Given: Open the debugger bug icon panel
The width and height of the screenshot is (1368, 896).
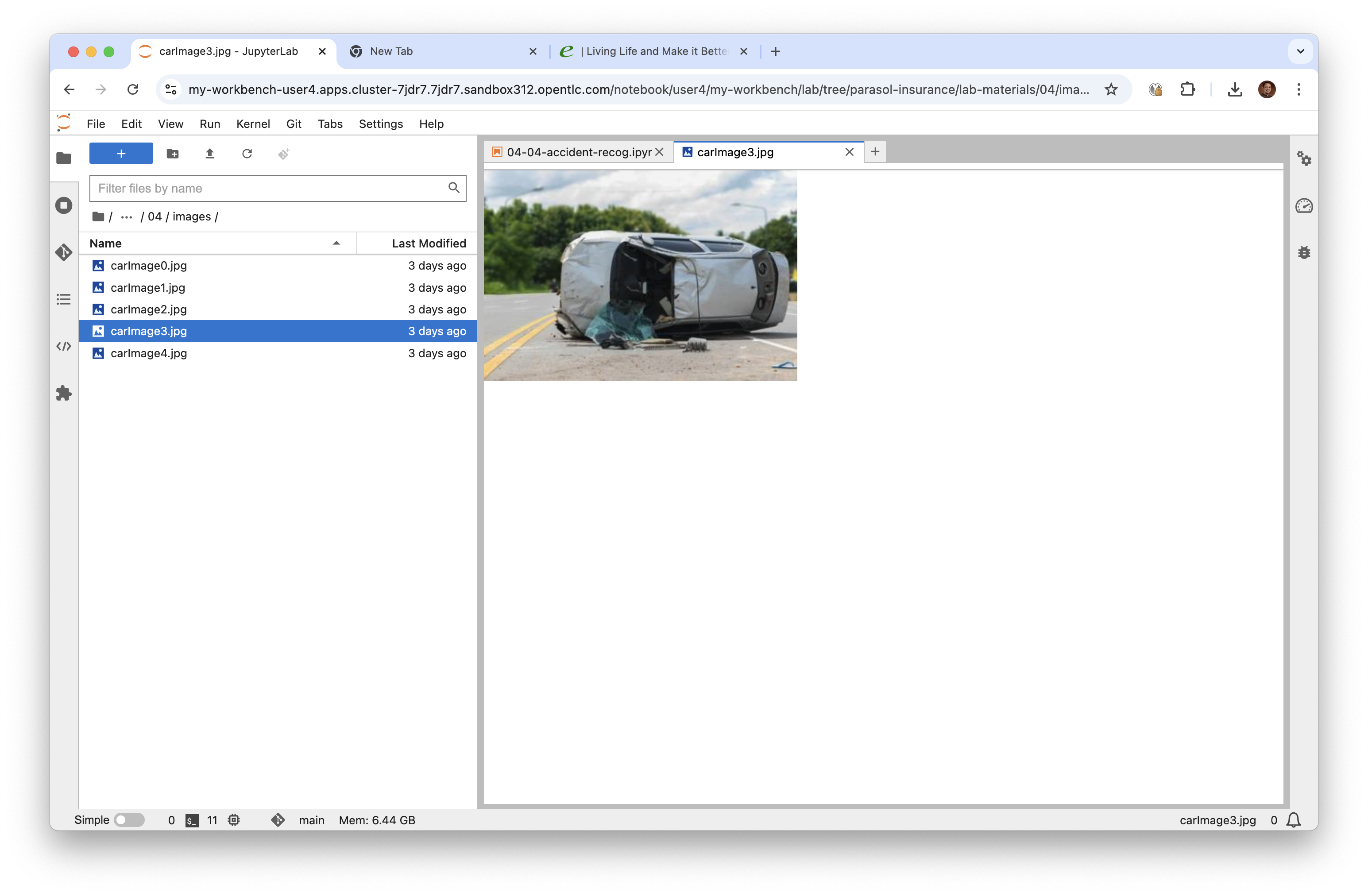Looking at the screenshot, I should [x=1304, y=252].
